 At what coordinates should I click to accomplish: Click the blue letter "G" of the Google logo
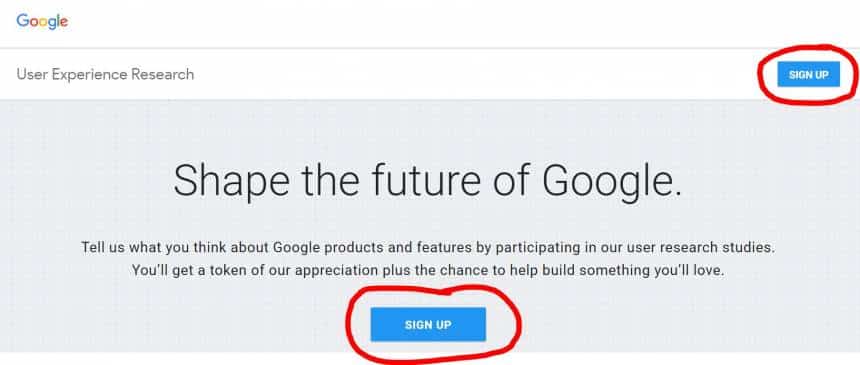pos(22,21)
